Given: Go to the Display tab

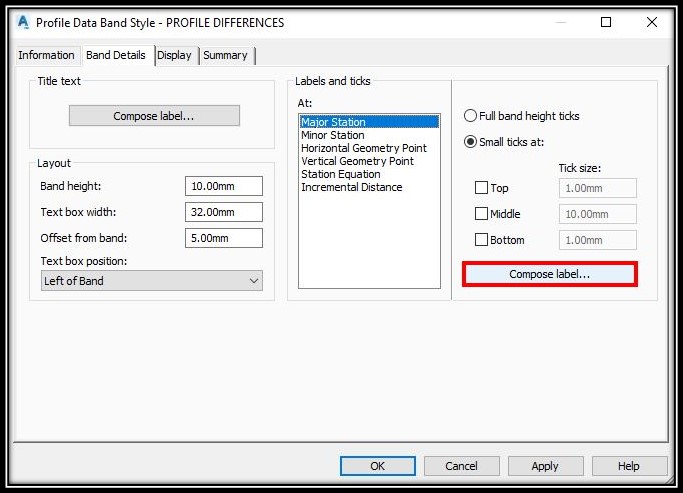Looking at the screenshot, I should [x=174, y=55].
